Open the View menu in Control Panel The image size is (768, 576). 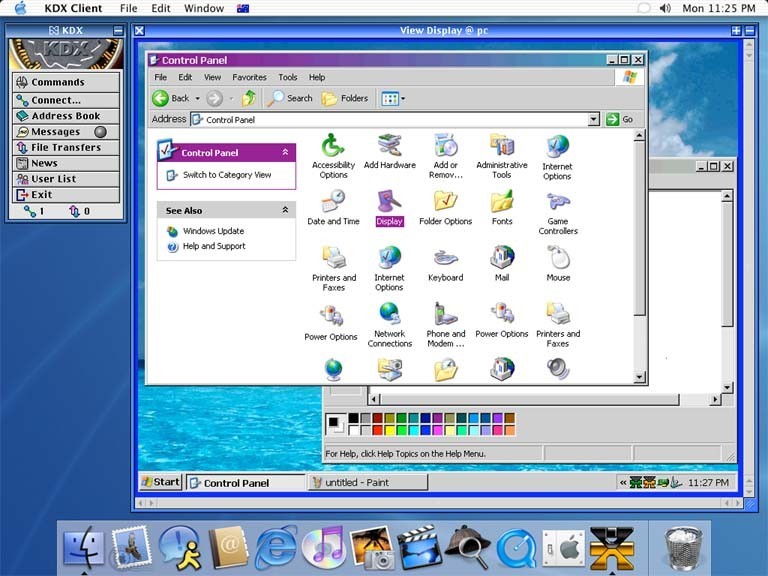(x=212, y=77)
